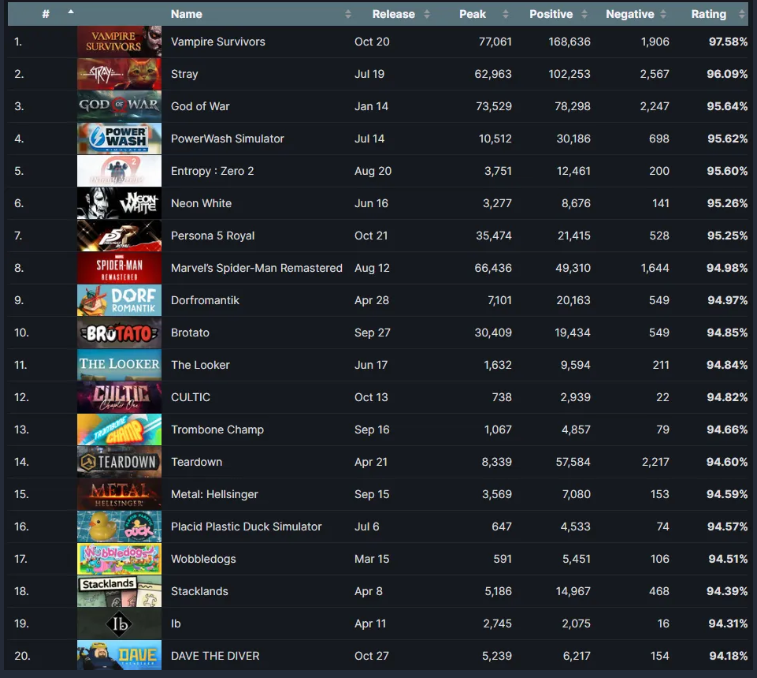Open the Wobbledogs thumbnail image
Image resolution: width=757 pixels, height=678 pixels.
(119, 559)
